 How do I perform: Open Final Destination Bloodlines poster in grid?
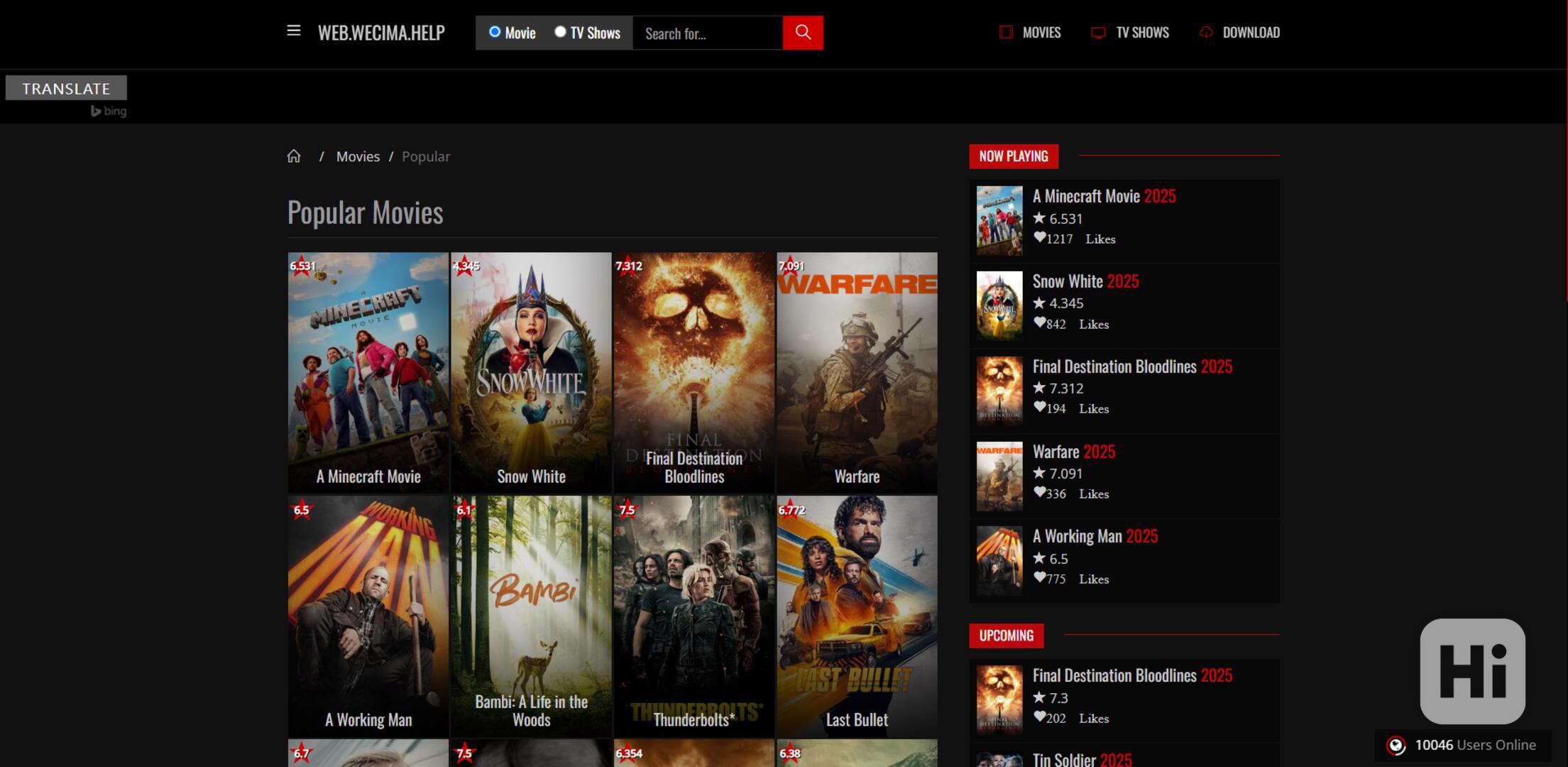pyautogui.click(x=694, y=372)
